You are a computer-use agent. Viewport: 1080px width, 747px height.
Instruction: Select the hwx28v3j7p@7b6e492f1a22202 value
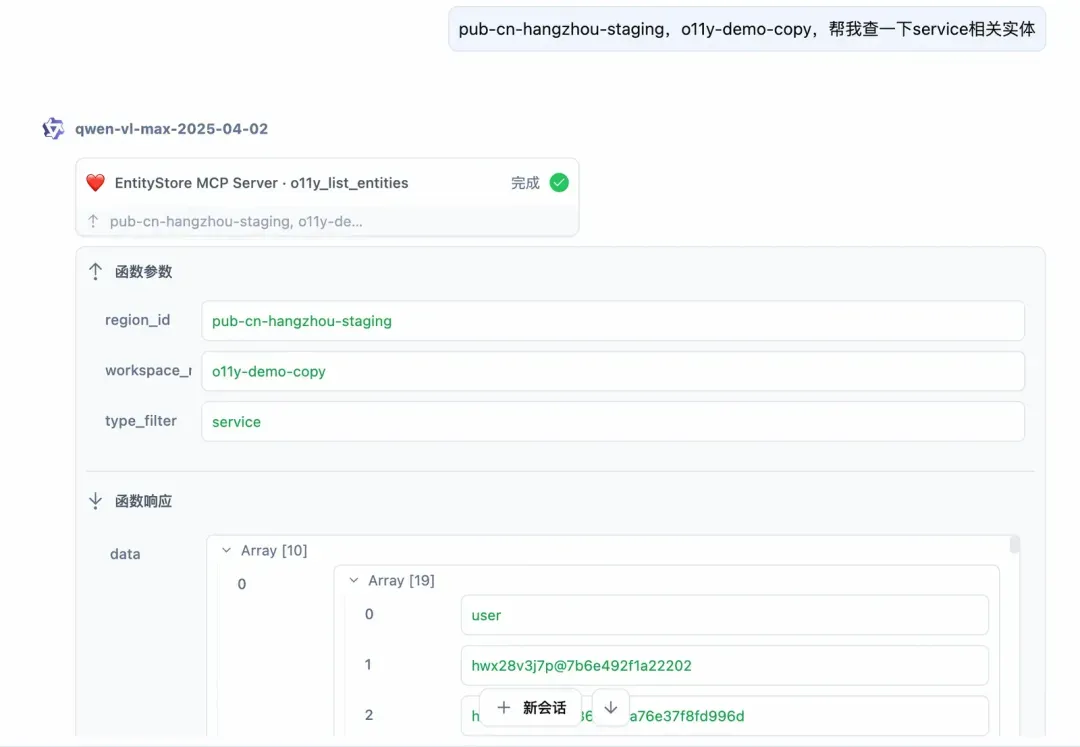[x=725, y=665]
